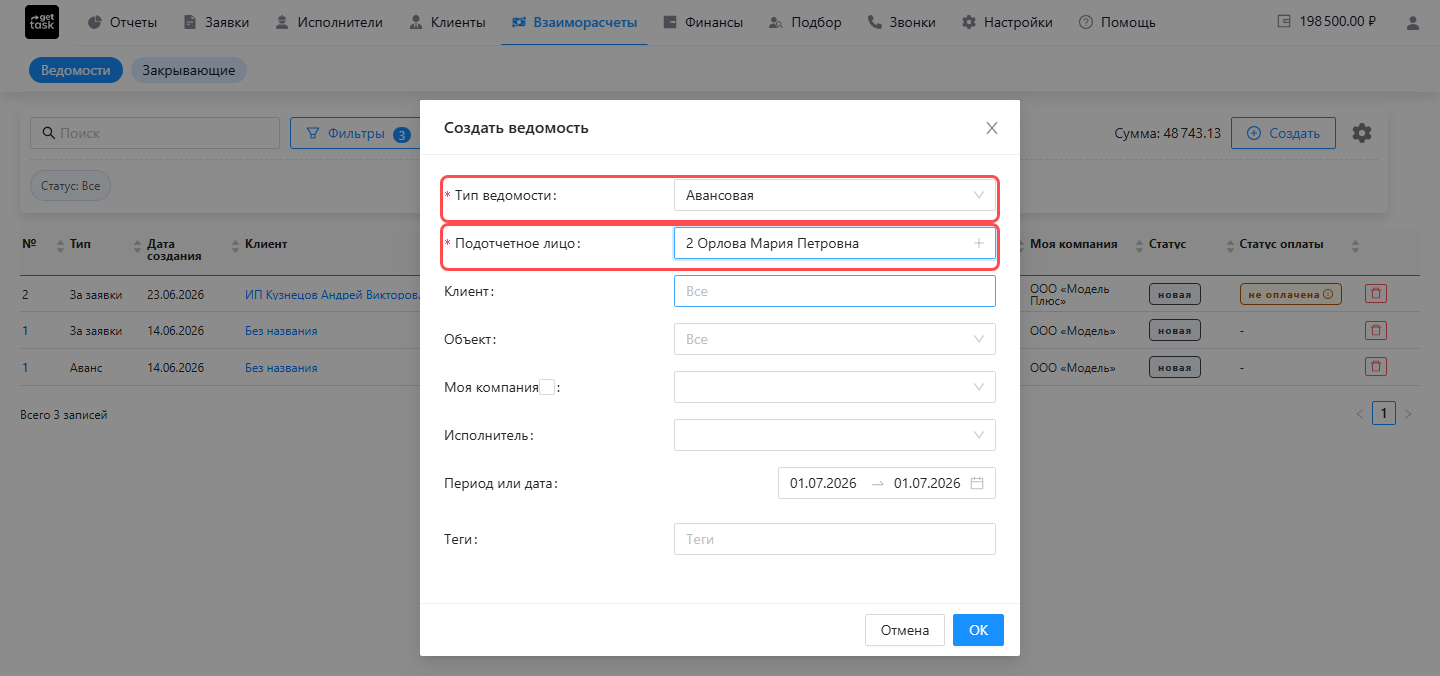Sort by Статус оплаты column arrows

coord(1356,245)
